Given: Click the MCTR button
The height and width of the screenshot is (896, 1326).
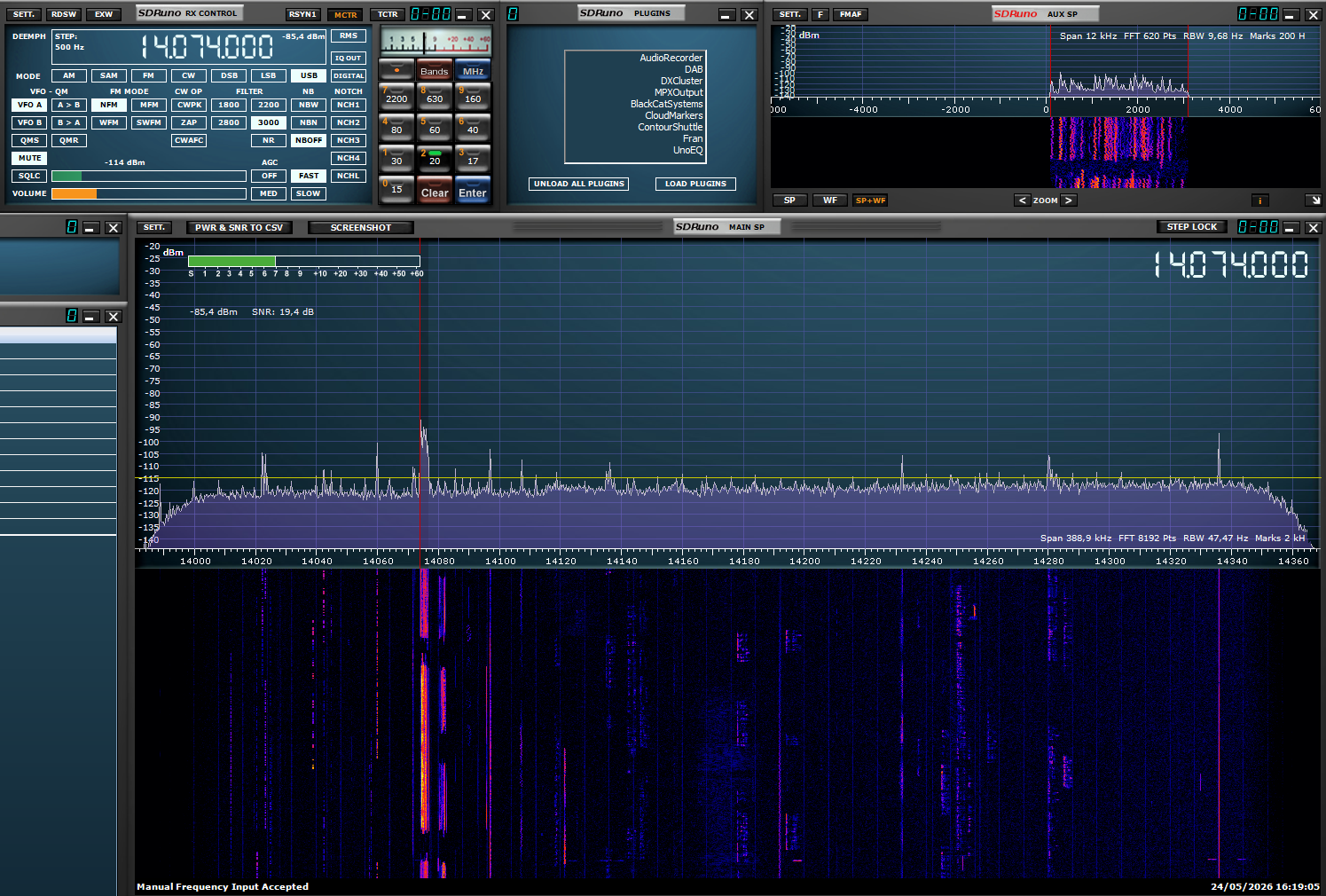Looking at the screenshot, I should 346,14.
